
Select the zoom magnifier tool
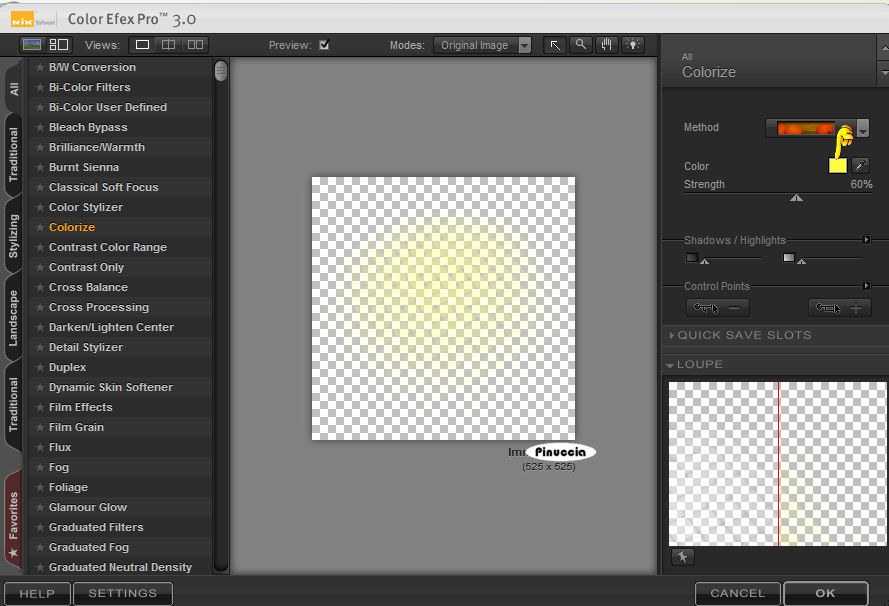click(581, 45)
